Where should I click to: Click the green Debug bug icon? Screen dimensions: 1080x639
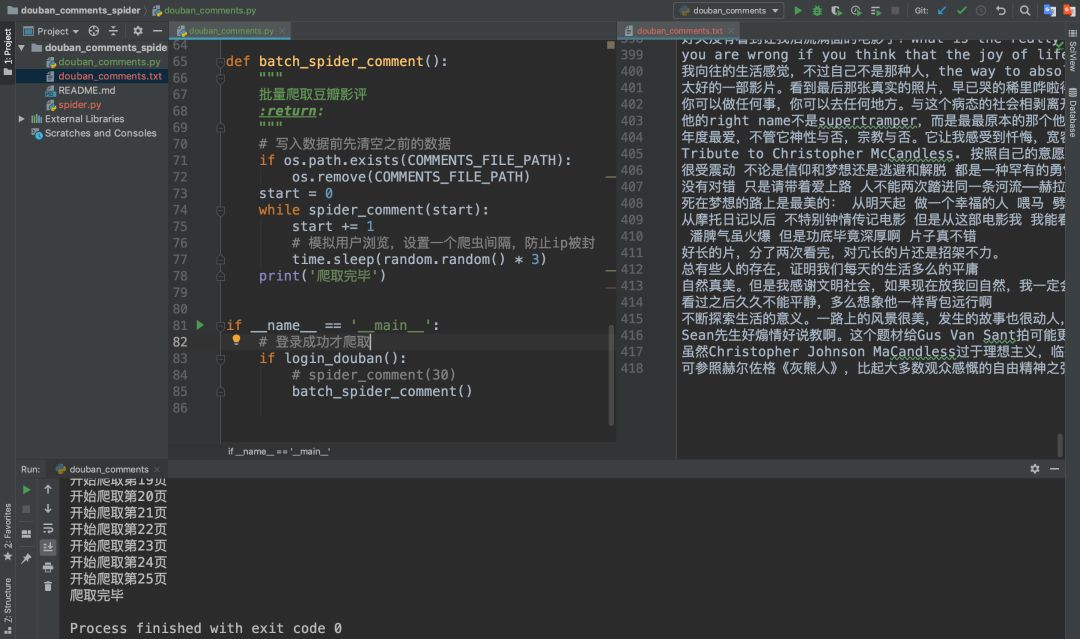pos(817,10)
